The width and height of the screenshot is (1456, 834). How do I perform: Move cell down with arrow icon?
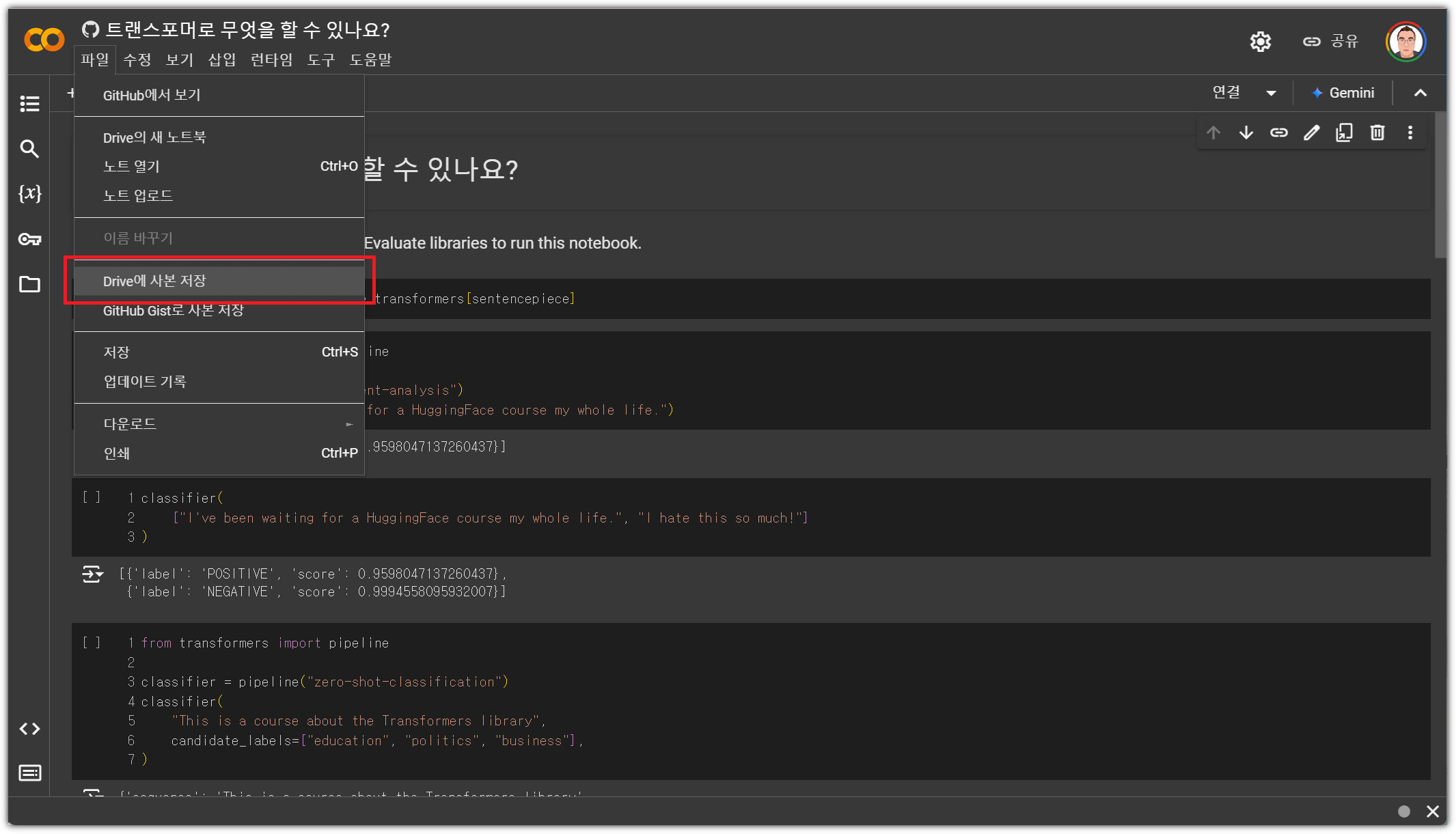[1246, 133]
